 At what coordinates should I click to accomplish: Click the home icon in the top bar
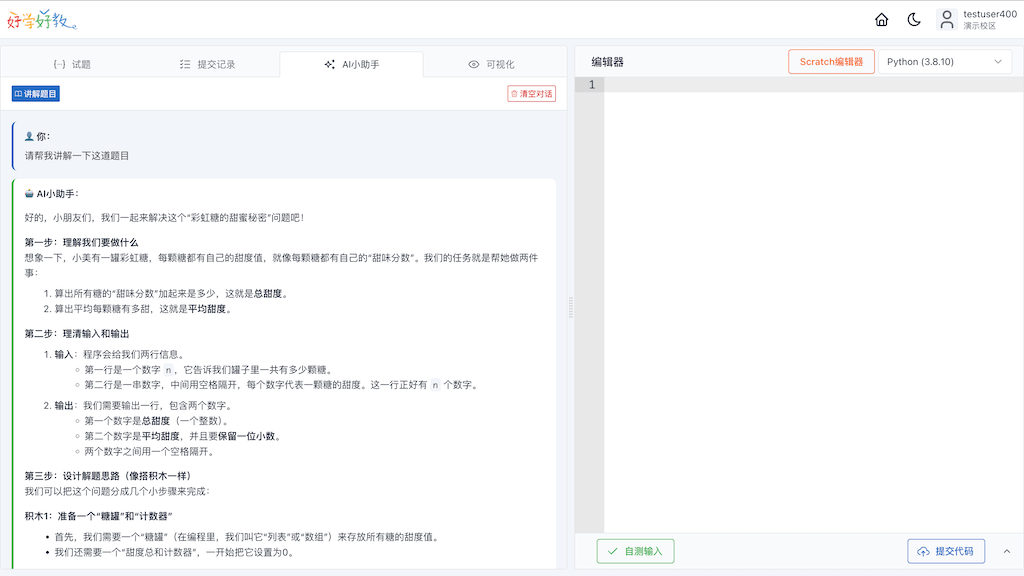click(881, 18)
